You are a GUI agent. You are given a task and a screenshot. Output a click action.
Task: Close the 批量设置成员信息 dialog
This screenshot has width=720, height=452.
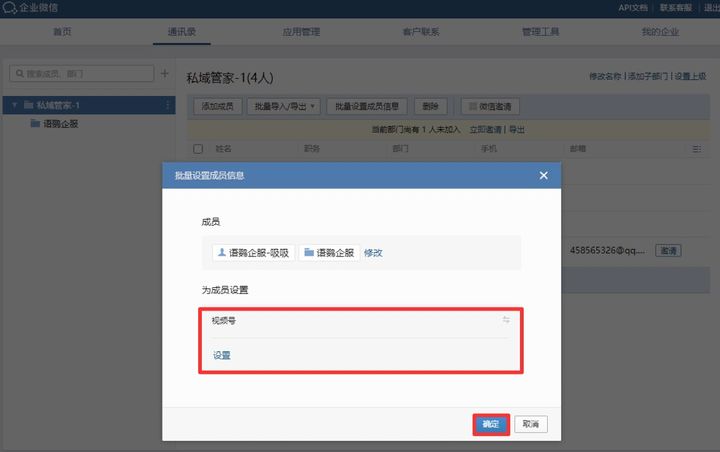click(544, 175)
